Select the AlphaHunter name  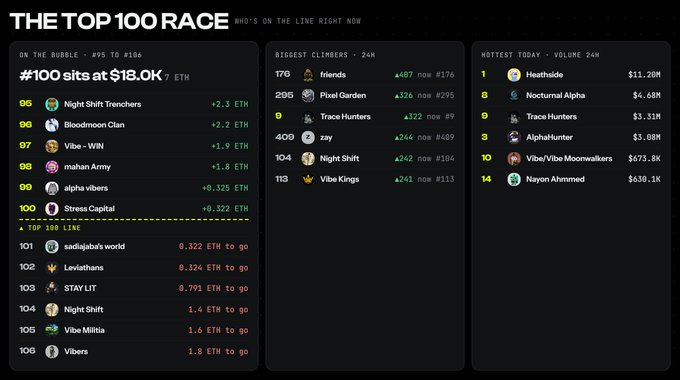tap(549, 138)
